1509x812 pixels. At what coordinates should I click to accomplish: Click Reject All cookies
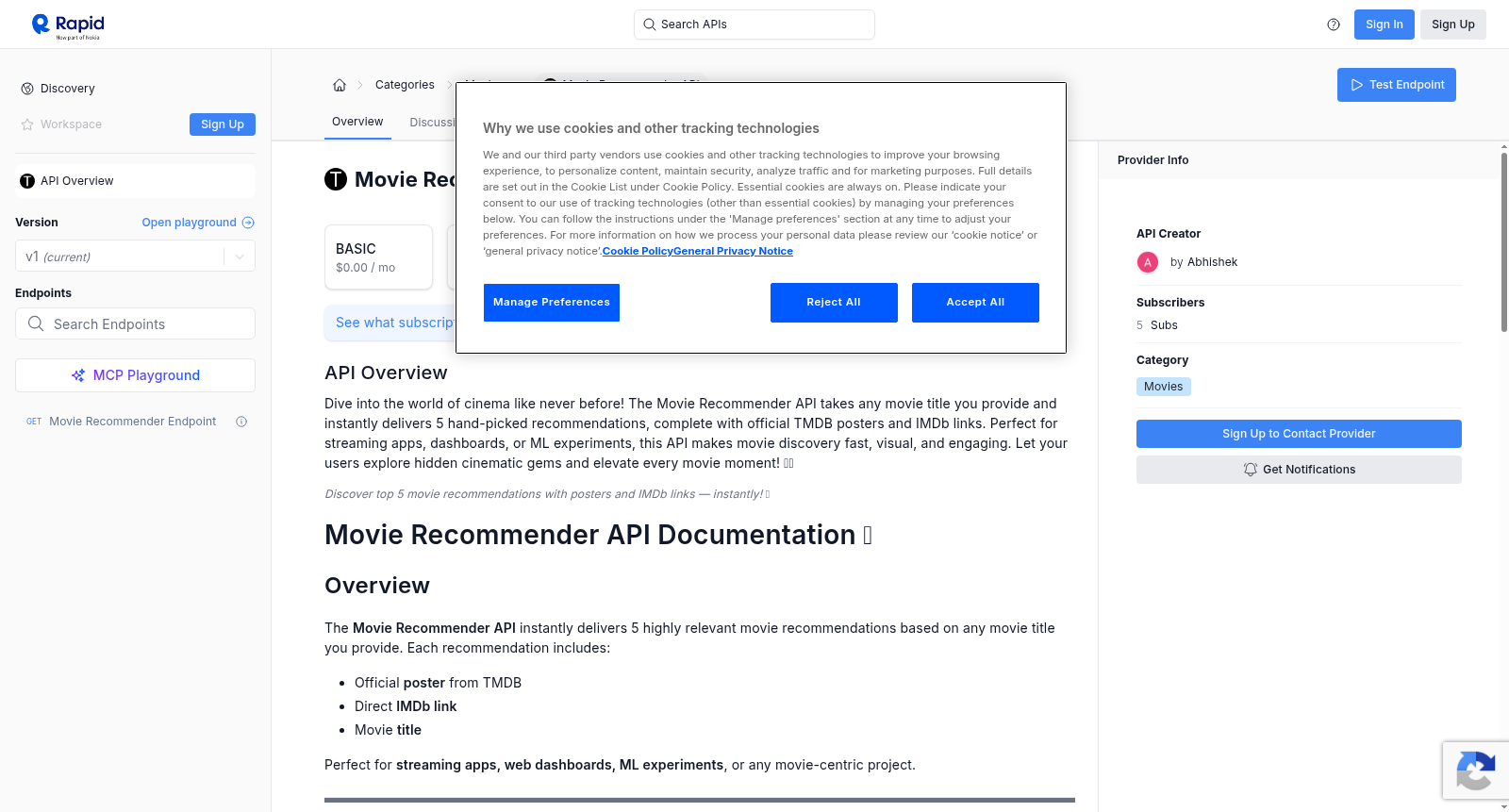tap(834, 303)
